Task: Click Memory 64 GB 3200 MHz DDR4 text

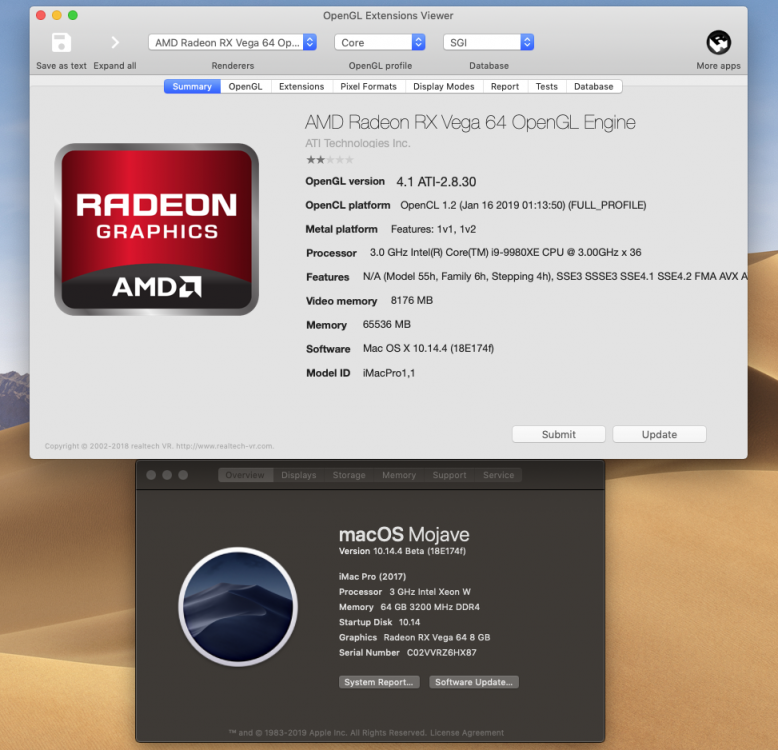Action: click(409, 607)
